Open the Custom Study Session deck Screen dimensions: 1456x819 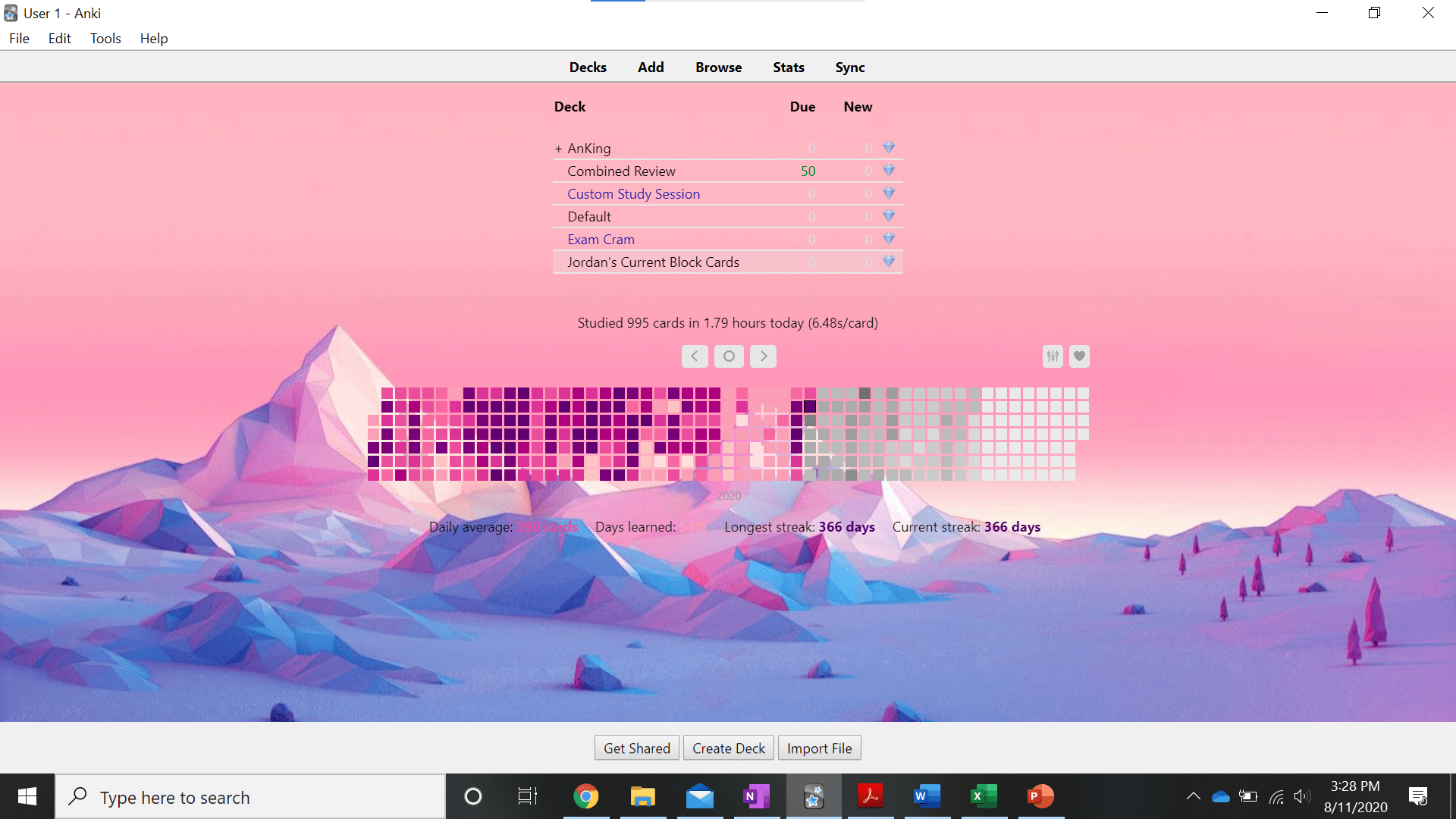(x=633, y=194)
